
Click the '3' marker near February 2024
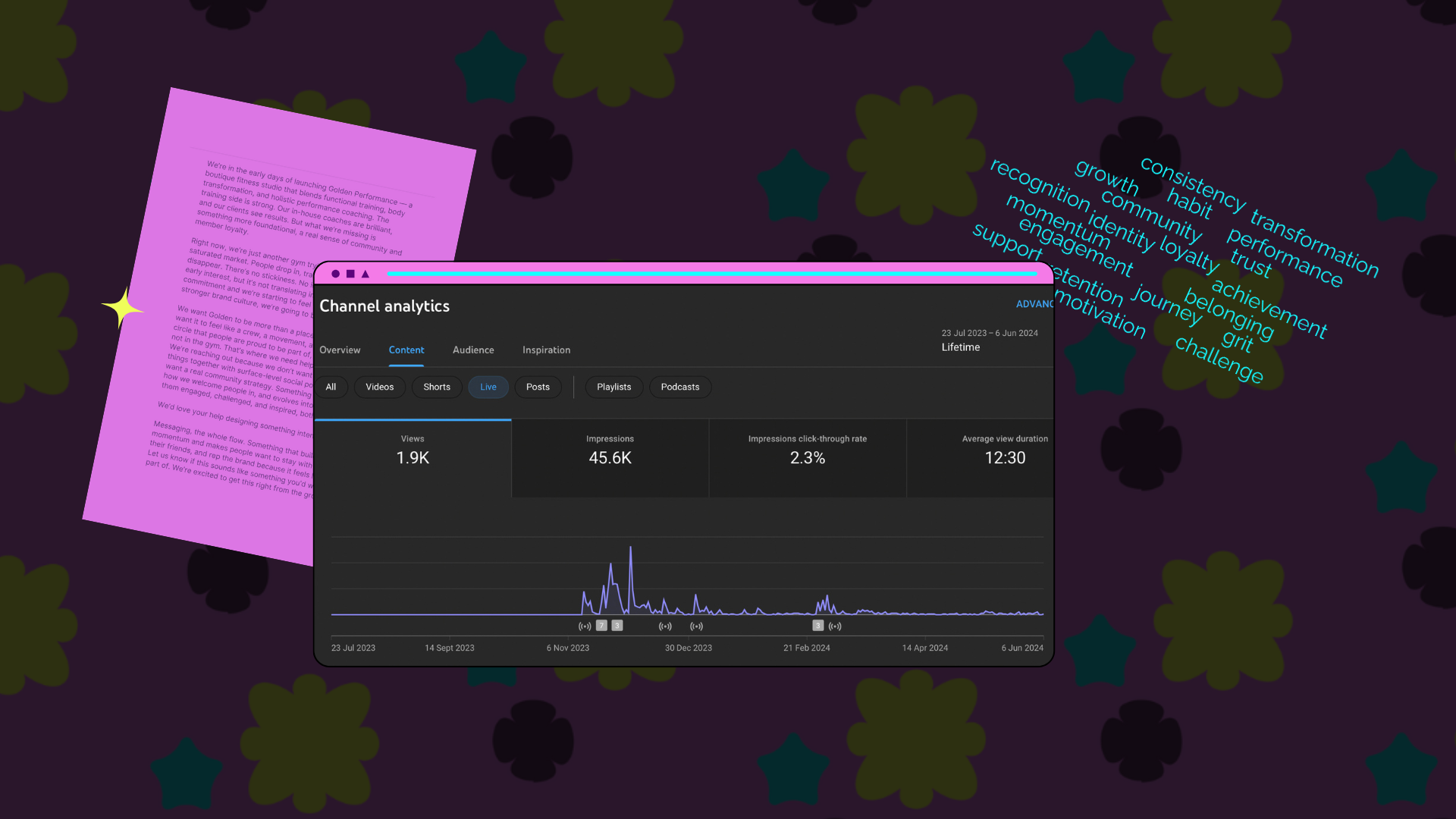tap(817, 626)
